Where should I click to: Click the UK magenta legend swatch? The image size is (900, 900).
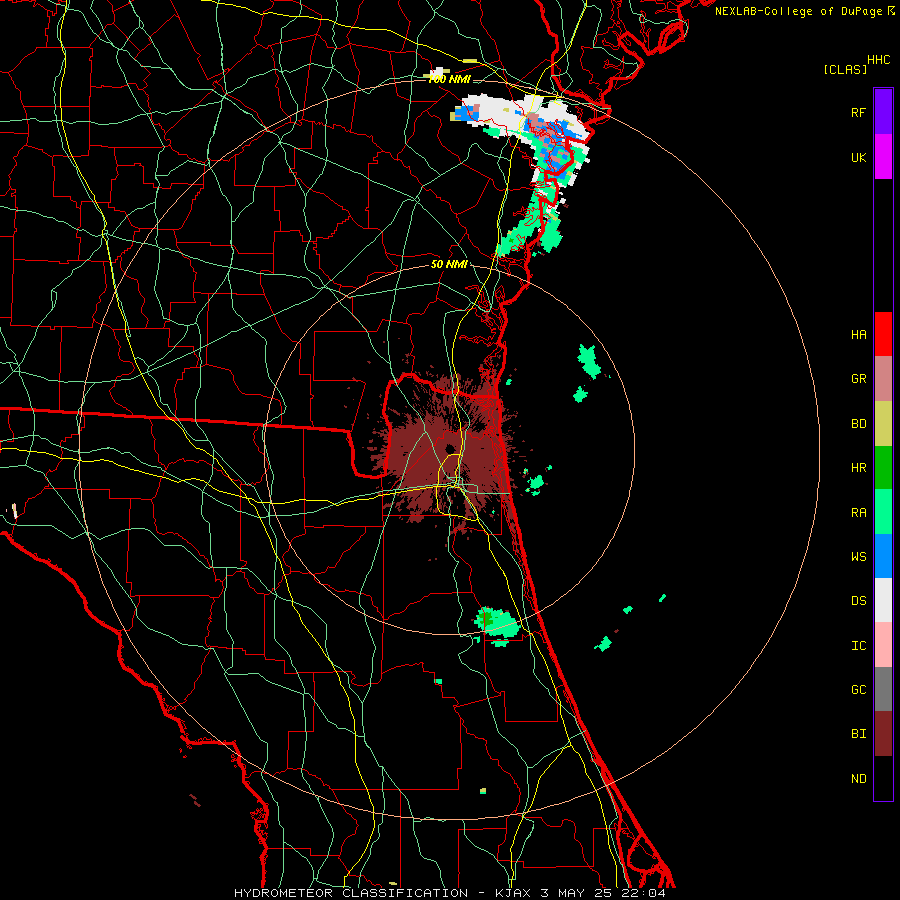pyautogui.click(x=883, y=157)
